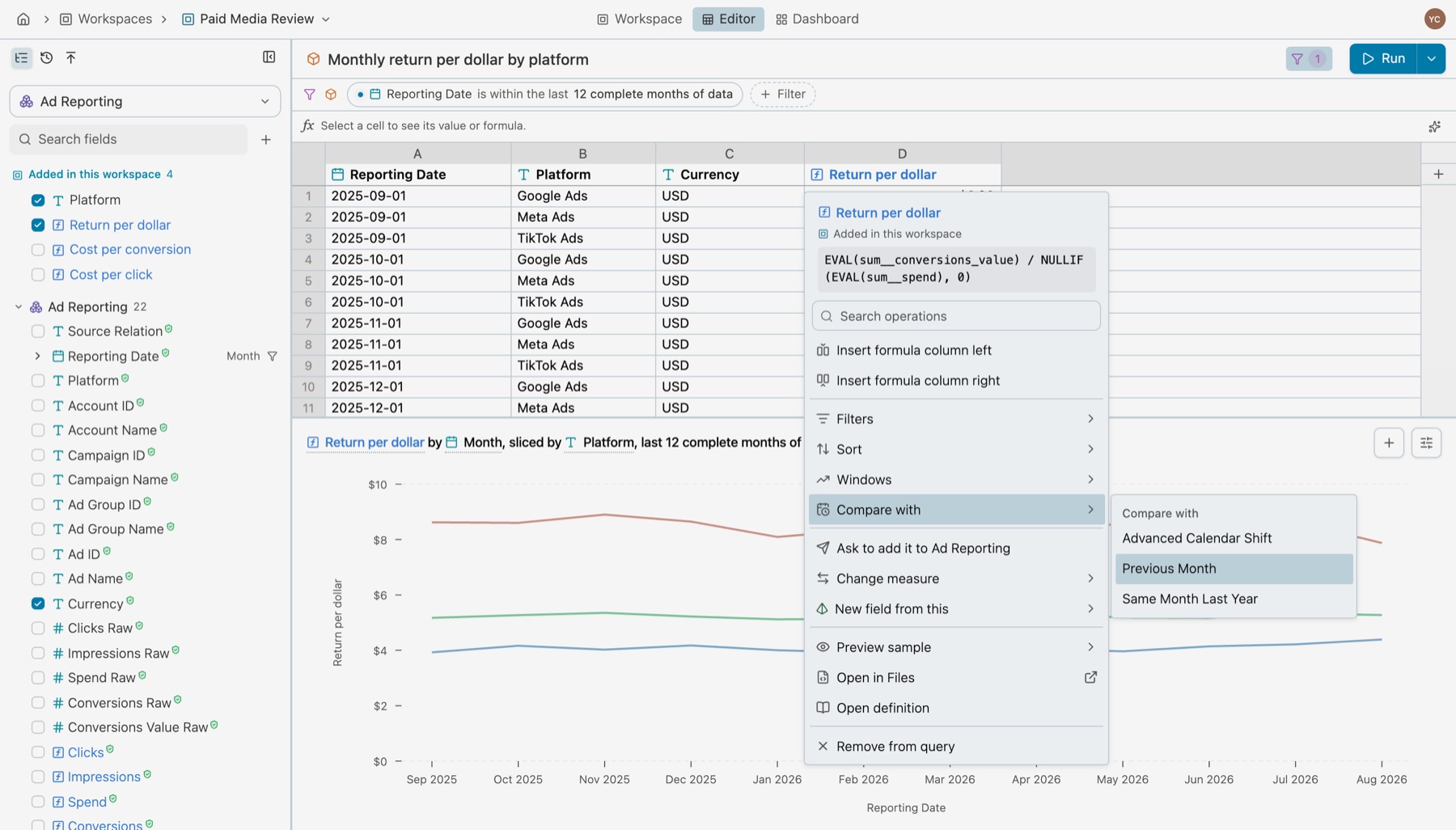This screenshot has width=1456, height=830.
Task: Collapse the sidebar panel icon
Action: (269, 57)
